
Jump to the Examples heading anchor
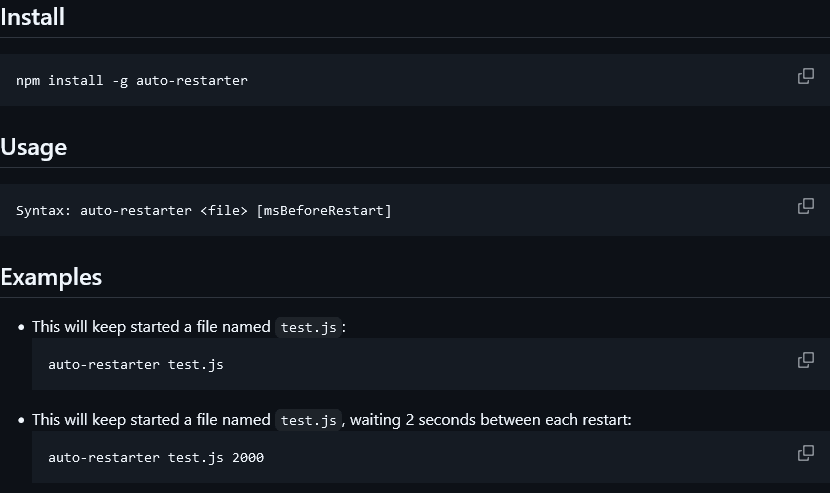point(51,277)
